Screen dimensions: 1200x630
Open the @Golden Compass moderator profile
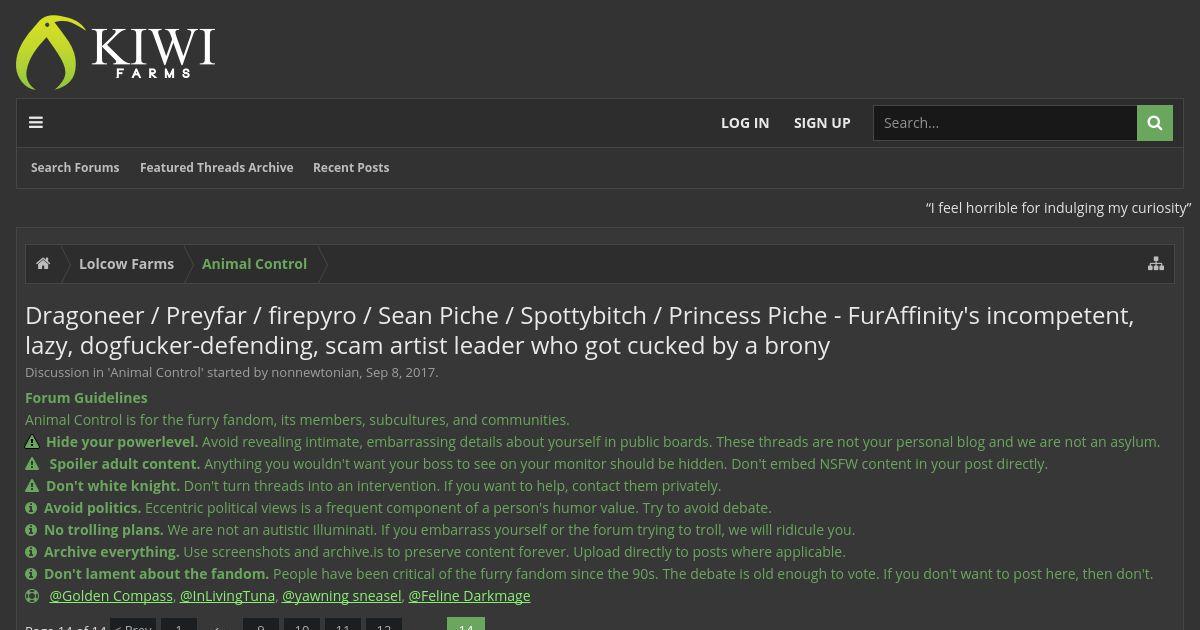coord(111,596)
